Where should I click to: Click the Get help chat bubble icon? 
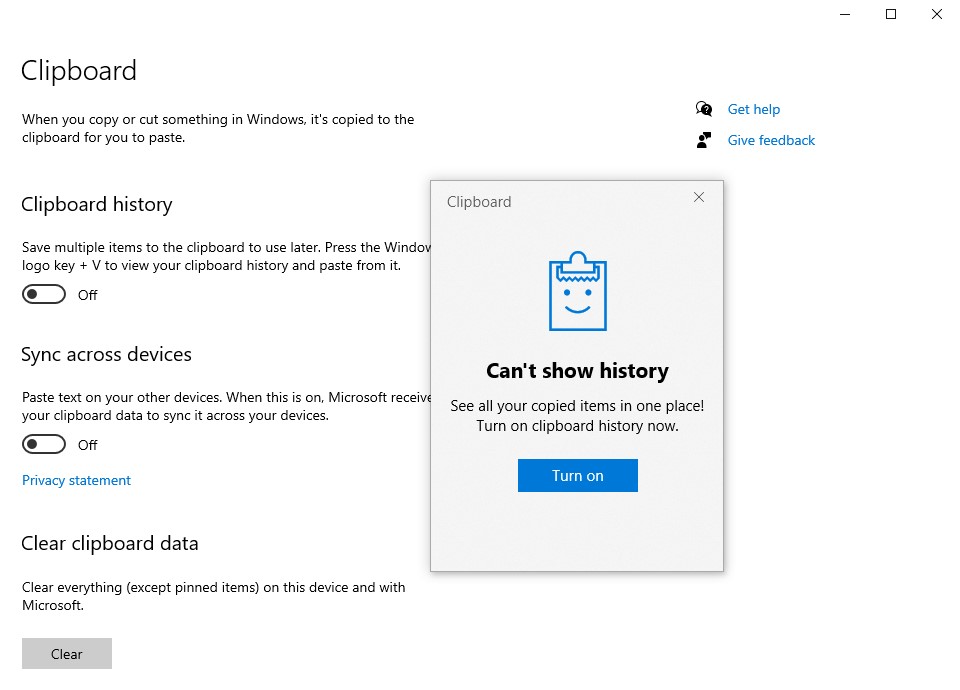tap(704, 109)
